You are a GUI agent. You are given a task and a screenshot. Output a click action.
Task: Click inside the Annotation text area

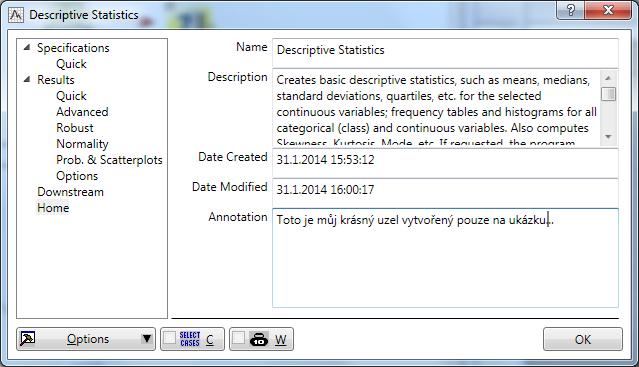pyautogui.click(x=445, y=258)
